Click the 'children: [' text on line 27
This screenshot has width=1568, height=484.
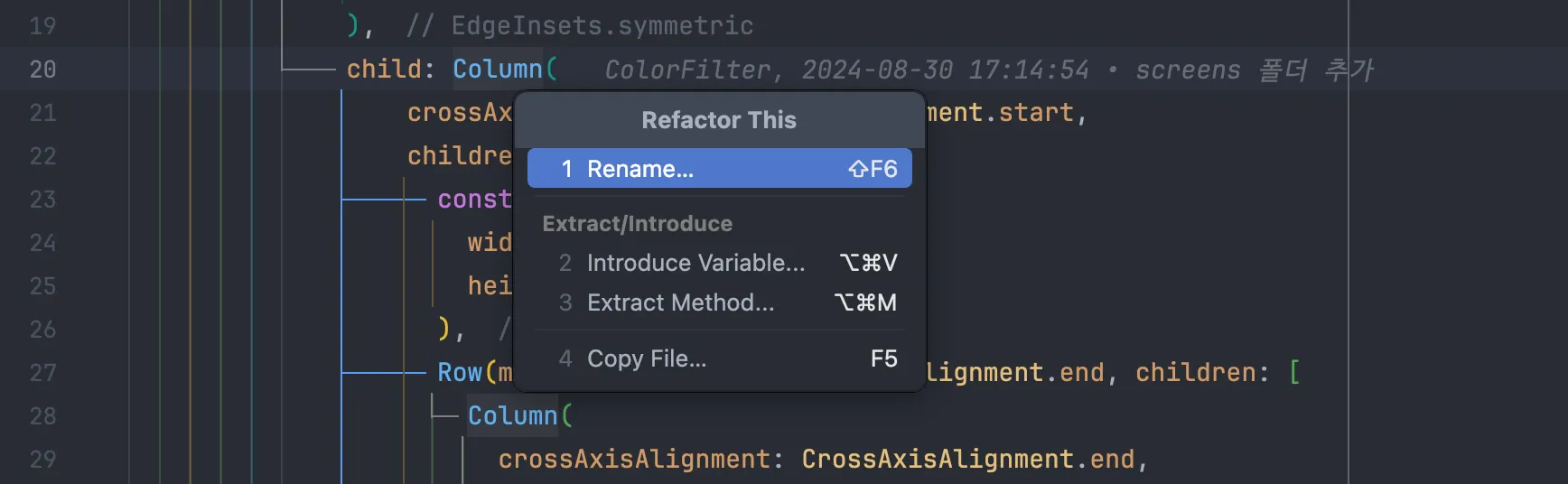click(1218, 373)
